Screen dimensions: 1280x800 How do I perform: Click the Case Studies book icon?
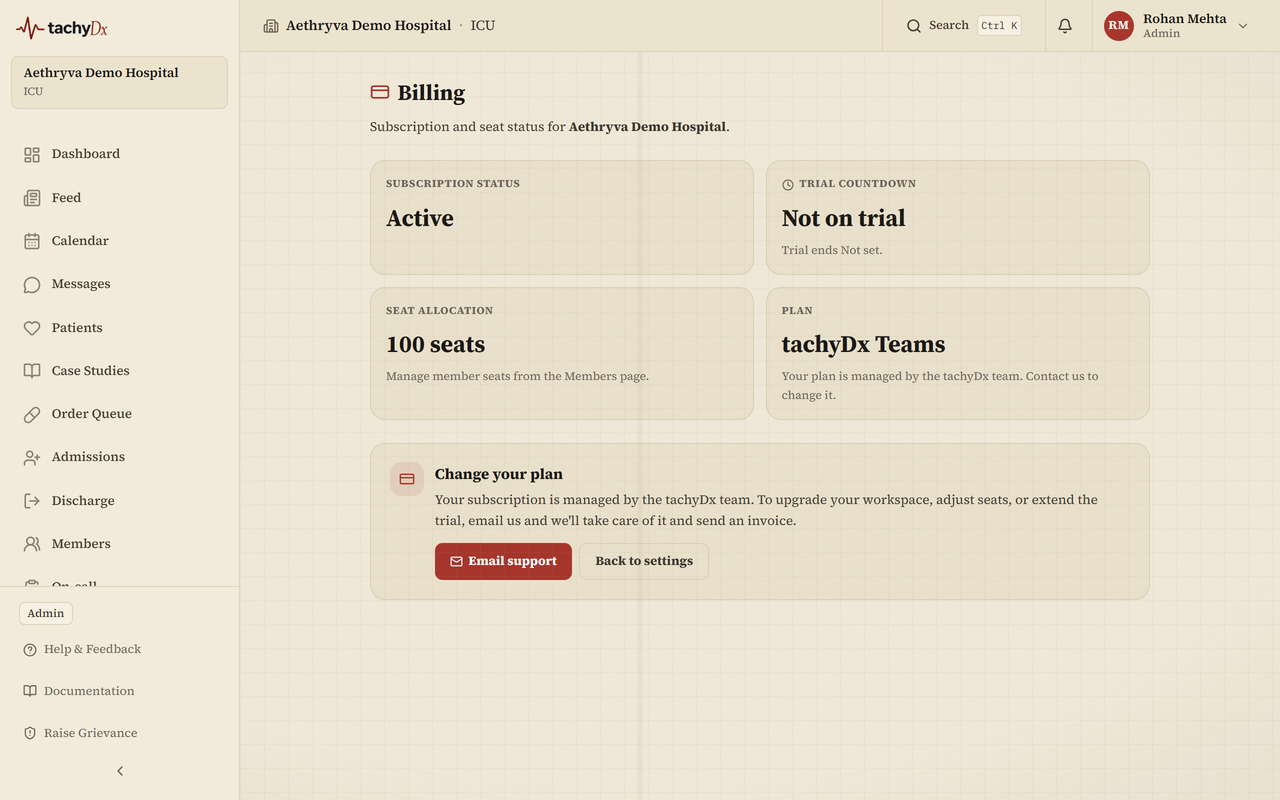click(x=32, y=371)
